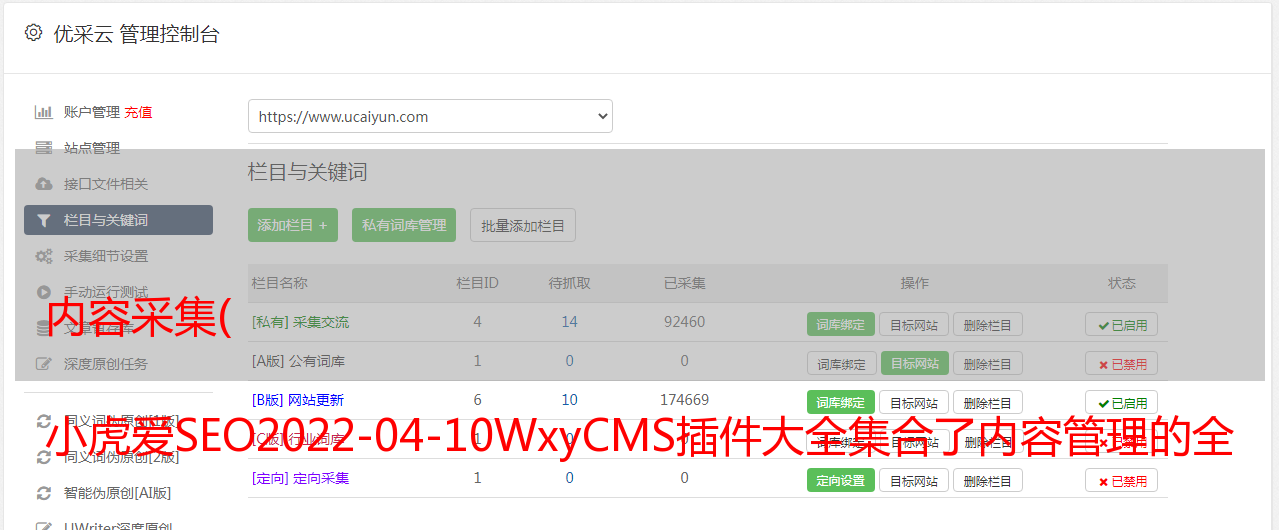The image size is (1279, 530).
Task: Open the [A版] 公有词库 column name
Action: pyautogui.click(x=298, y=360)
